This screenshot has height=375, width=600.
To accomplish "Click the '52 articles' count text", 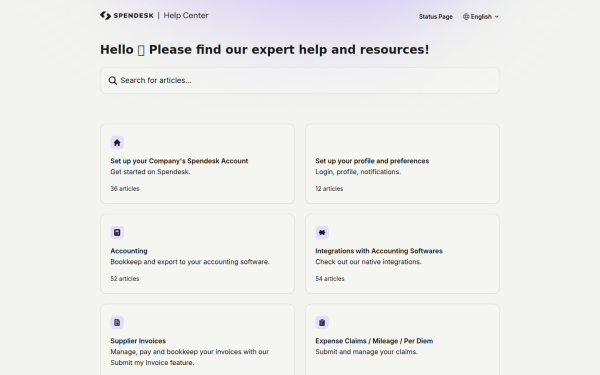I will [125, 279].
